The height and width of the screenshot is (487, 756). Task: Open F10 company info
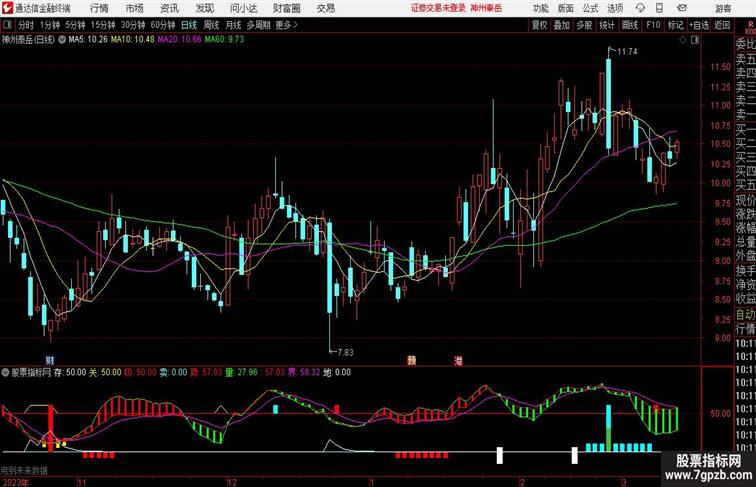click(653, 25)
